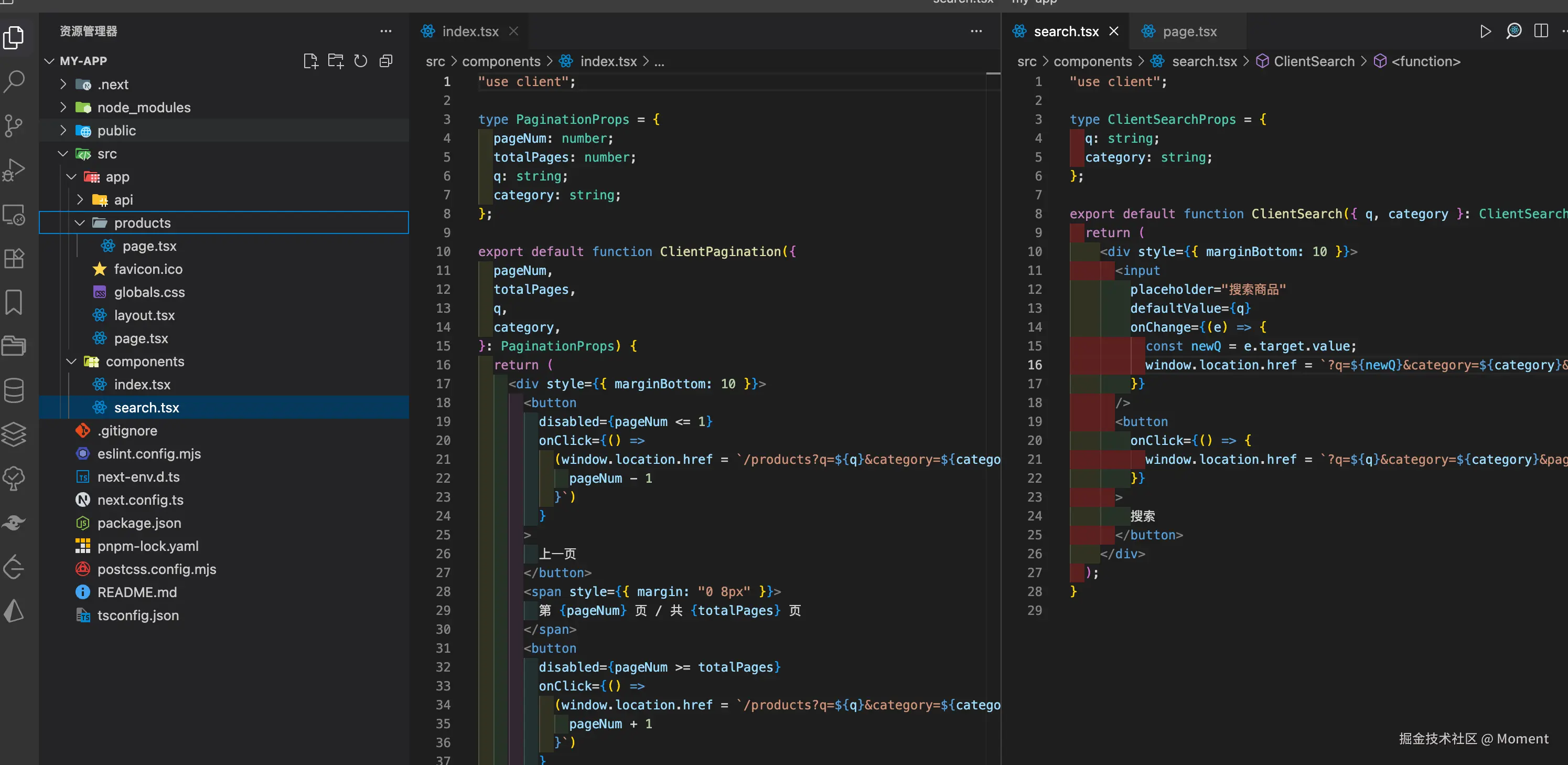Open the Extensions view icon
The image size is (1568, 765).
coord(14,258)
